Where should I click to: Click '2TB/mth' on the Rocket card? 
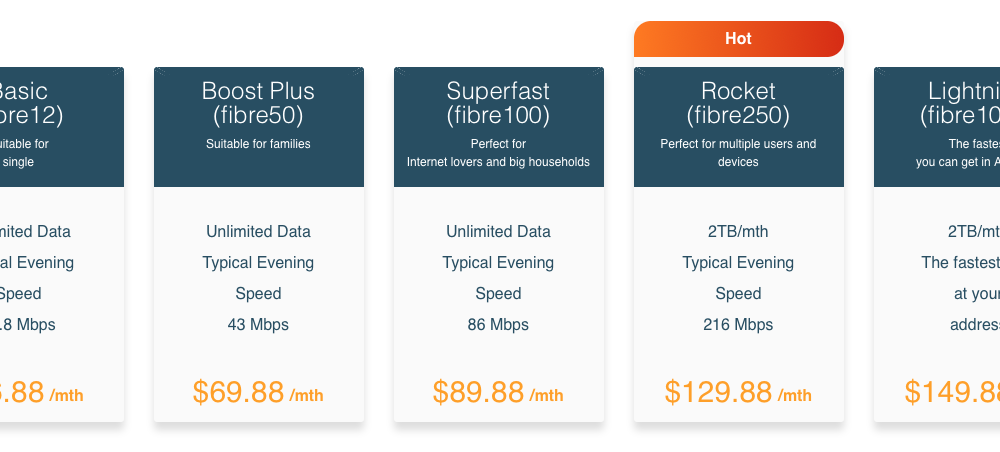pyautogui.click(x=739, y=231)
